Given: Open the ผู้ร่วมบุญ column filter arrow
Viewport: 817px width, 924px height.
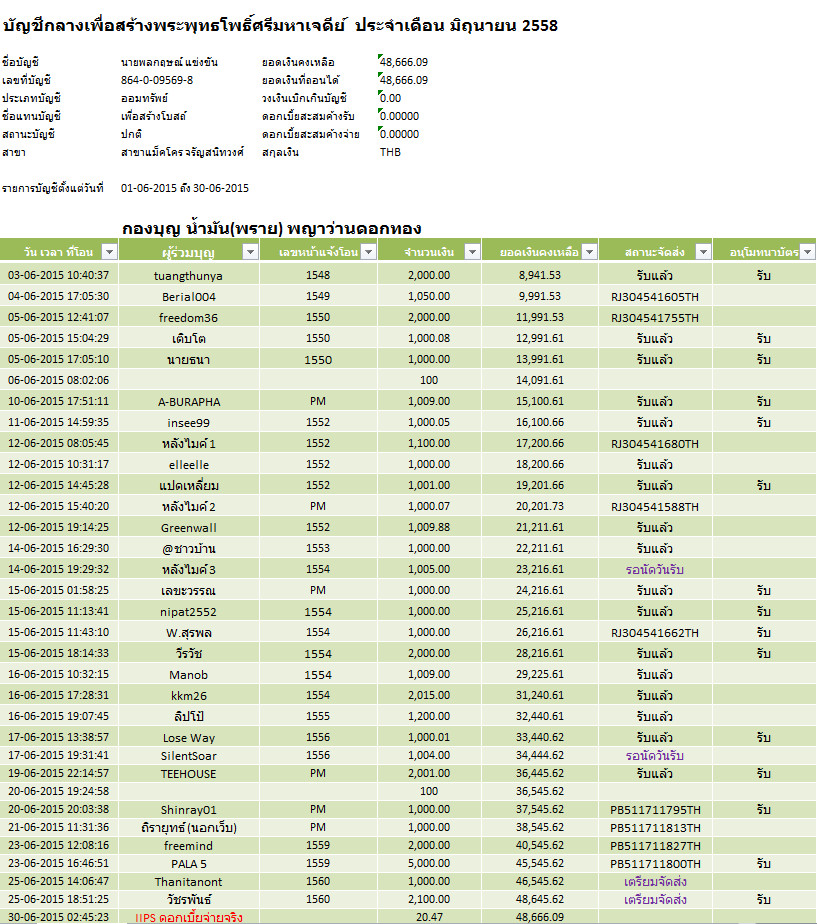Looking at the screenshot, I should (247, 252).
